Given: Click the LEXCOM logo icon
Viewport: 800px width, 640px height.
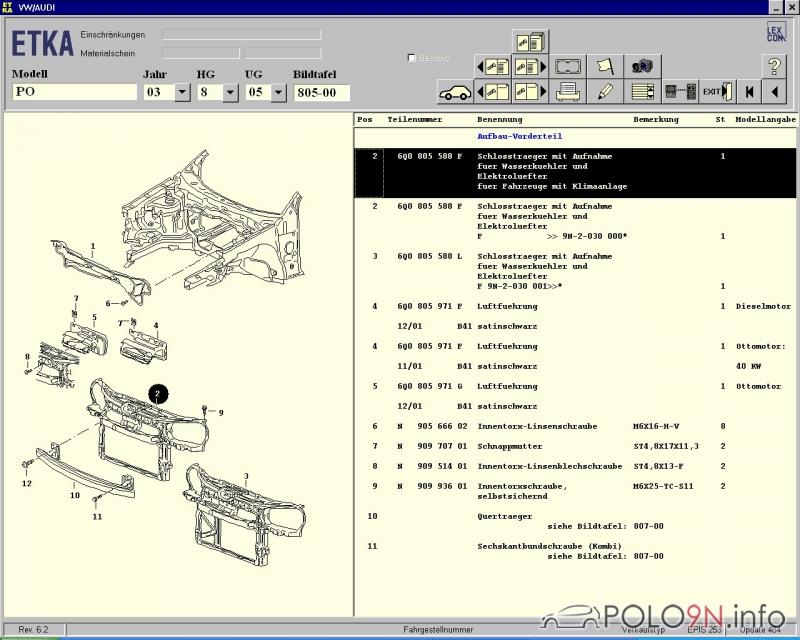Looking at the screenshot, I should pyautogui.click(x=776, y=32).
